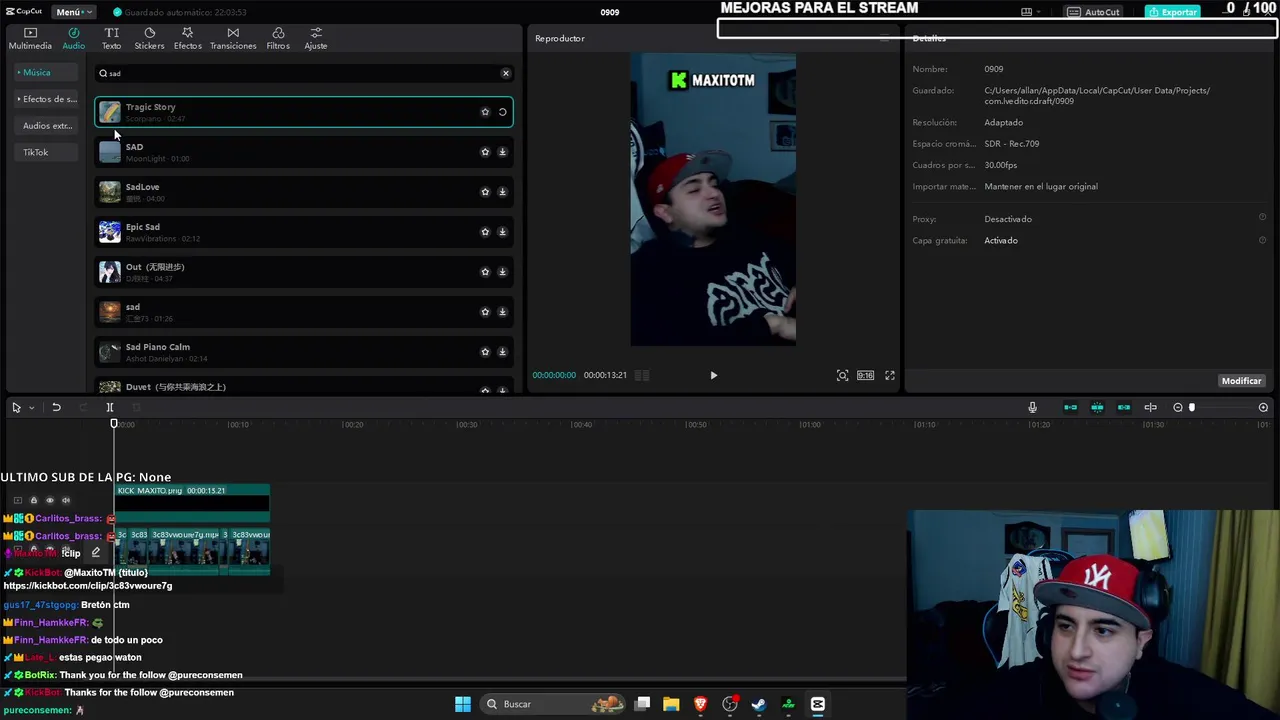Download the Epic Sad track

tap(502, 232)
